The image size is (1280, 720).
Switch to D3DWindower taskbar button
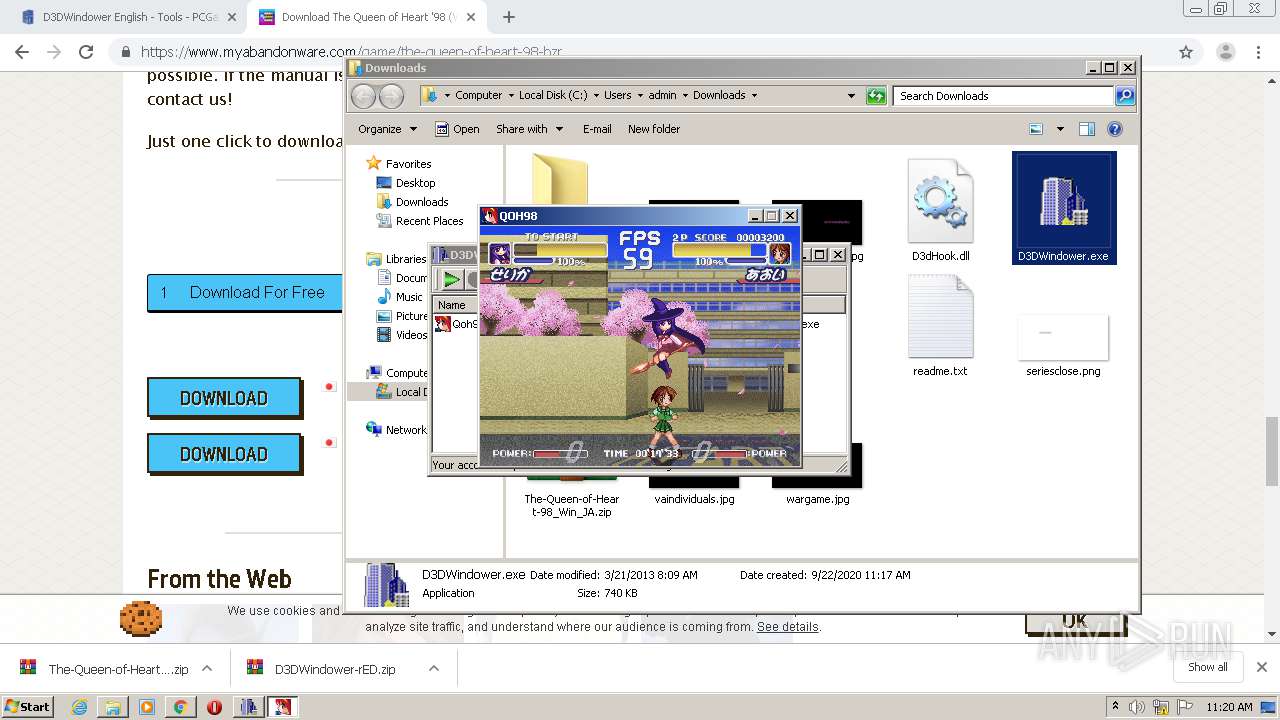click(x=249, y=707)
